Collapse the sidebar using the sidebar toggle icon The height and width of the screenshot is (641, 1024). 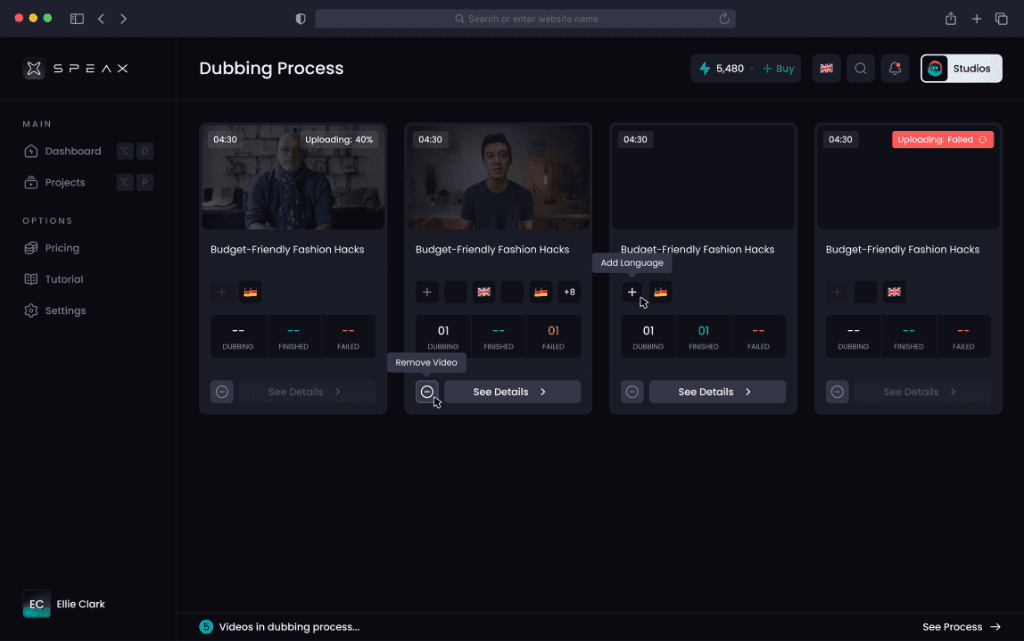tap(76, 18)
